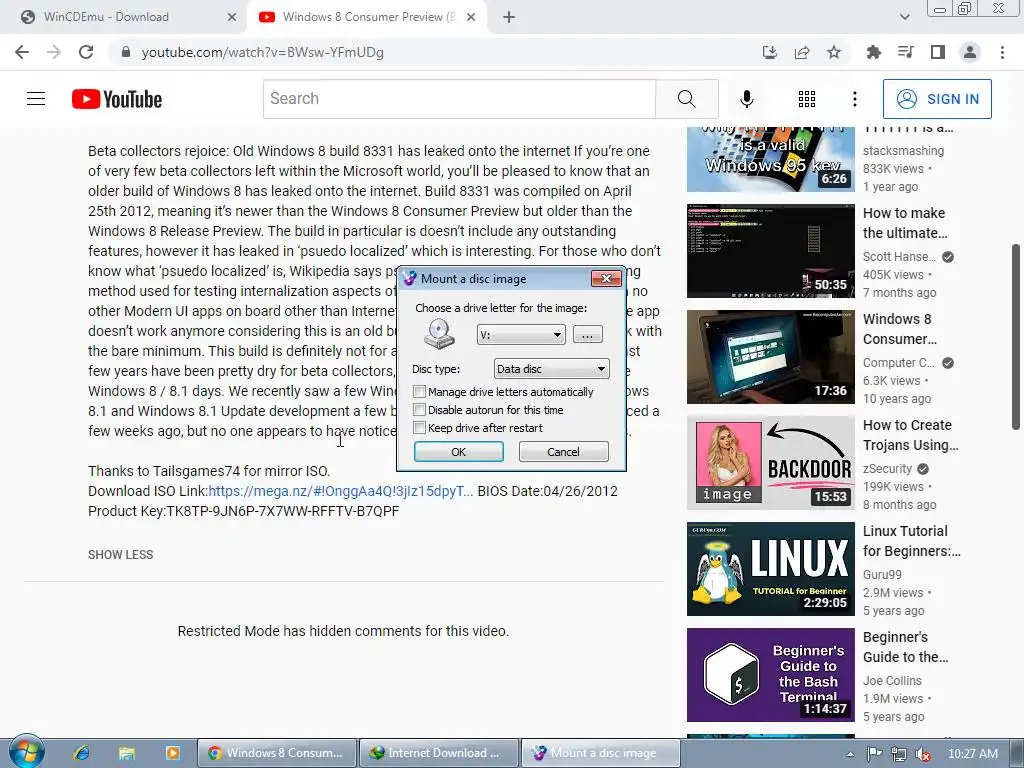The image size is (1024, 768).
Task: Click the YouTube Search input field
Action: pos(459,99)
